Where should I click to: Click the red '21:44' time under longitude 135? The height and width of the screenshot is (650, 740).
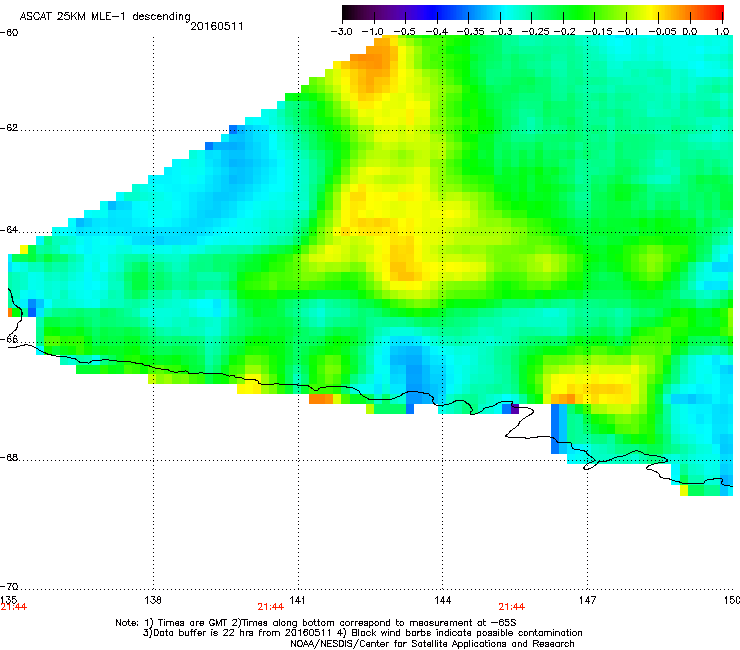14,607
